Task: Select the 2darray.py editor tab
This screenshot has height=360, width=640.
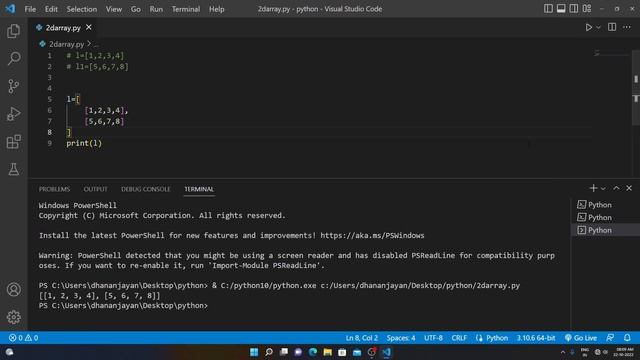Action: [63, 28]
